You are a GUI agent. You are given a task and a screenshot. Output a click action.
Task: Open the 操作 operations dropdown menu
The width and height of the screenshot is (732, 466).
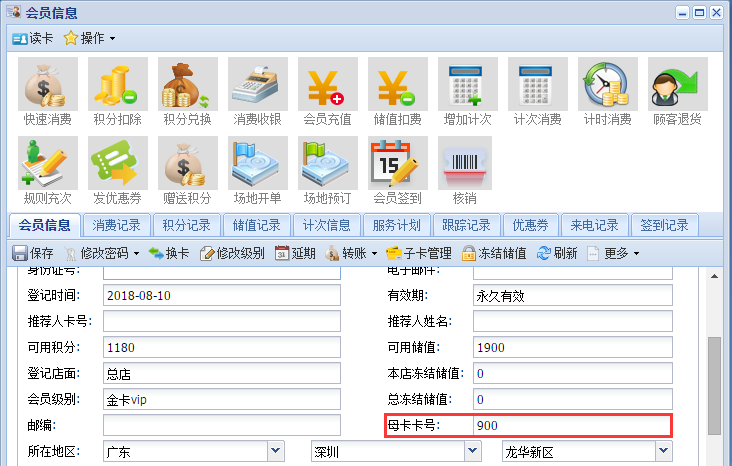point(90,38)
